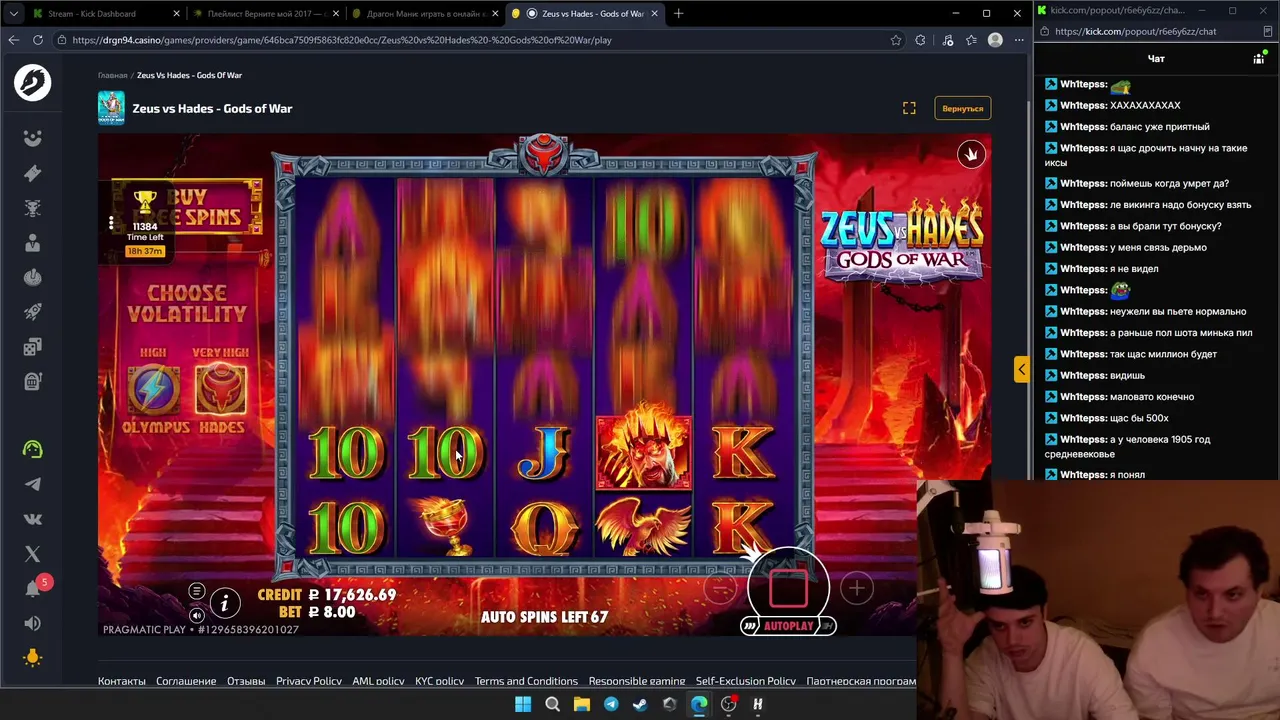This screenshot has height=720, width=1280.
Task: Go back in the browser
Action: (x=14, y=40)
